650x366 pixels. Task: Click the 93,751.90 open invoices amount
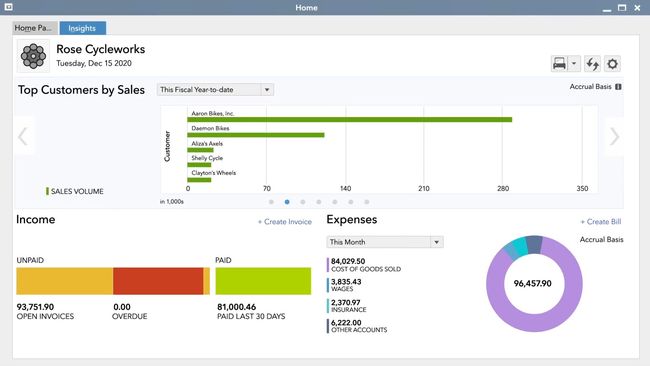tap(35, 307)
